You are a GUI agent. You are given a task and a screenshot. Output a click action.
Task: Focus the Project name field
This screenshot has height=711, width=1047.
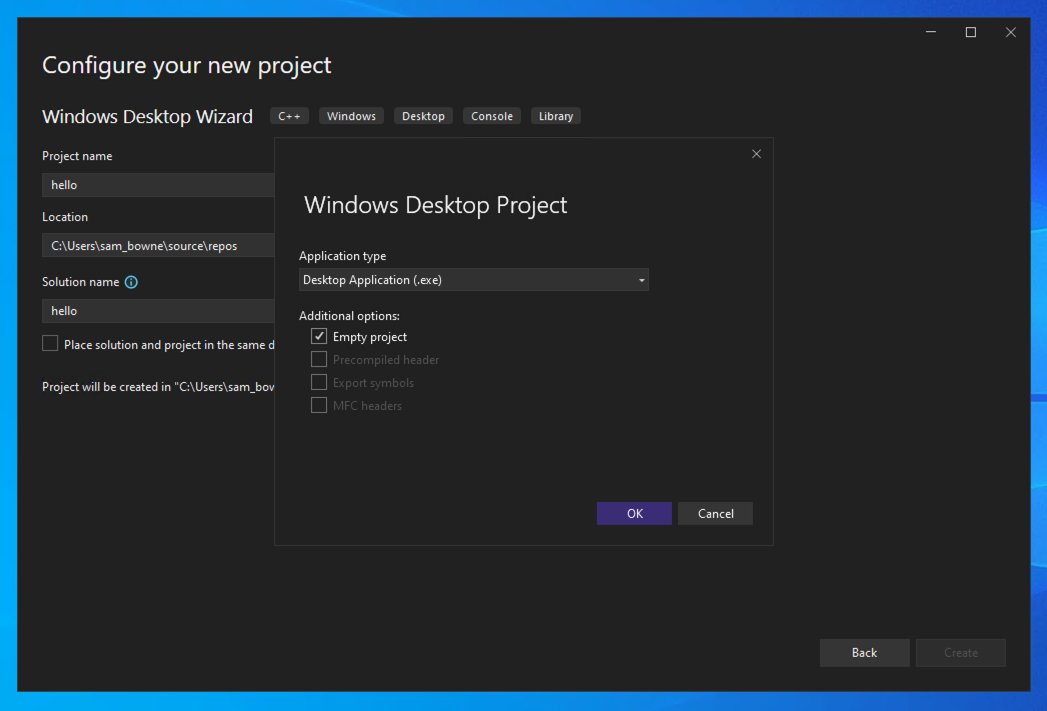pyautogui.click(x=158, y=185)
